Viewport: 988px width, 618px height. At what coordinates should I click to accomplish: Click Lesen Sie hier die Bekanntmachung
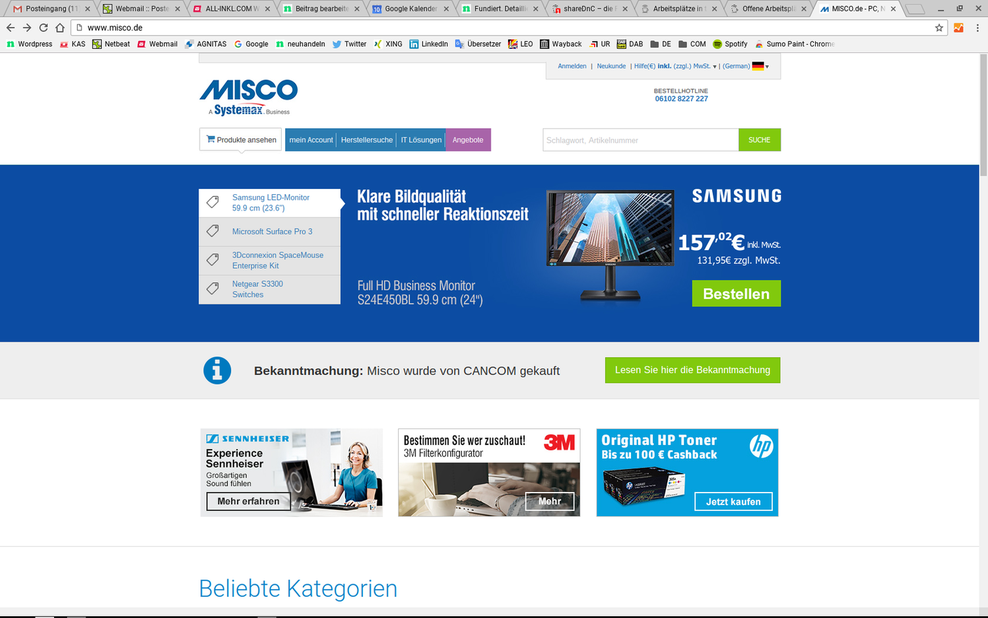692,370
